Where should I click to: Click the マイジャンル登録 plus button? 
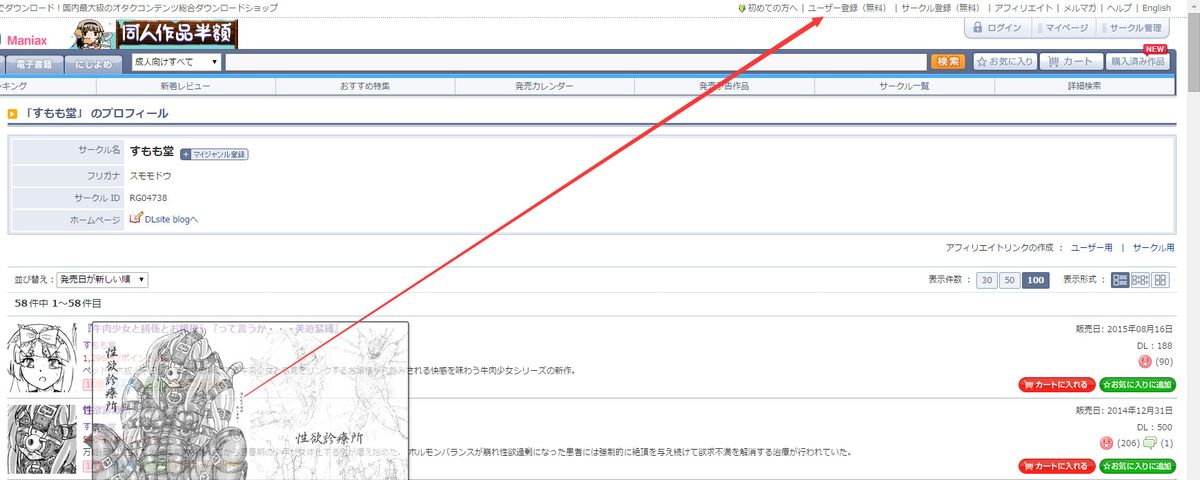pos(214,154)
